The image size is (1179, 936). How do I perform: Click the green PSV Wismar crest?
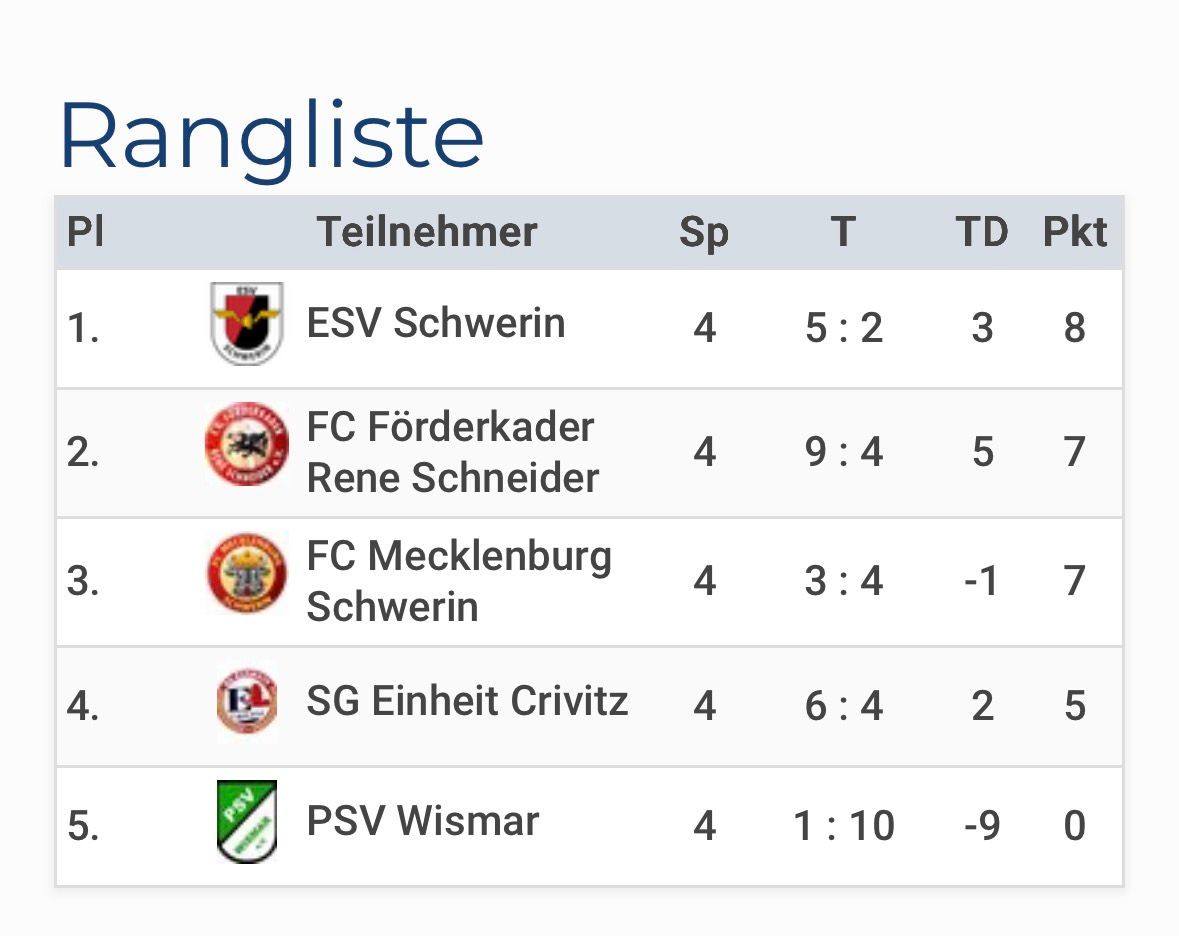click(x=247, y=822)
